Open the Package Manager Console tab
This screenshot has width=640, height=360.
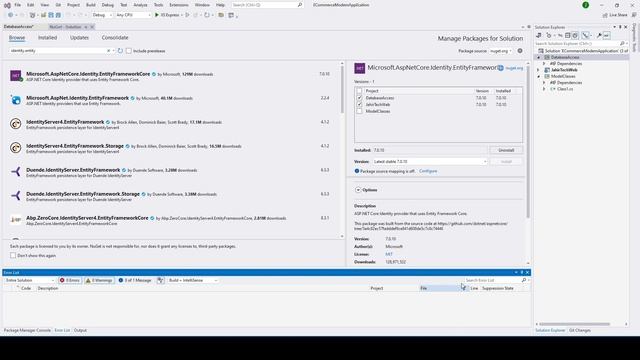(x=27, y=330)
